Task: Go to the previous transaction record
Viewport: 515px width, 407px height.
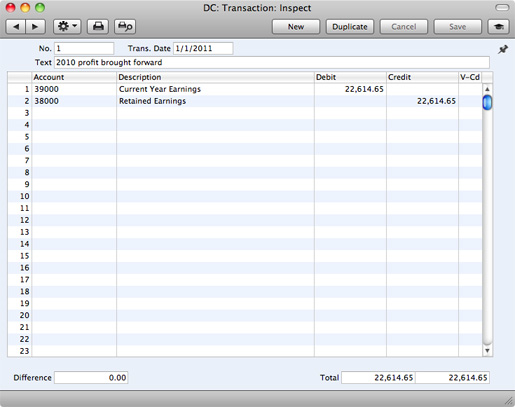Action: 16,27
